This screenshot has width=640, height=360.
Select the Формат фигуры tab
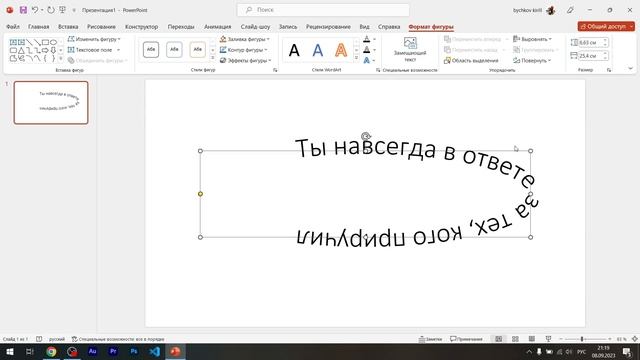431,27
